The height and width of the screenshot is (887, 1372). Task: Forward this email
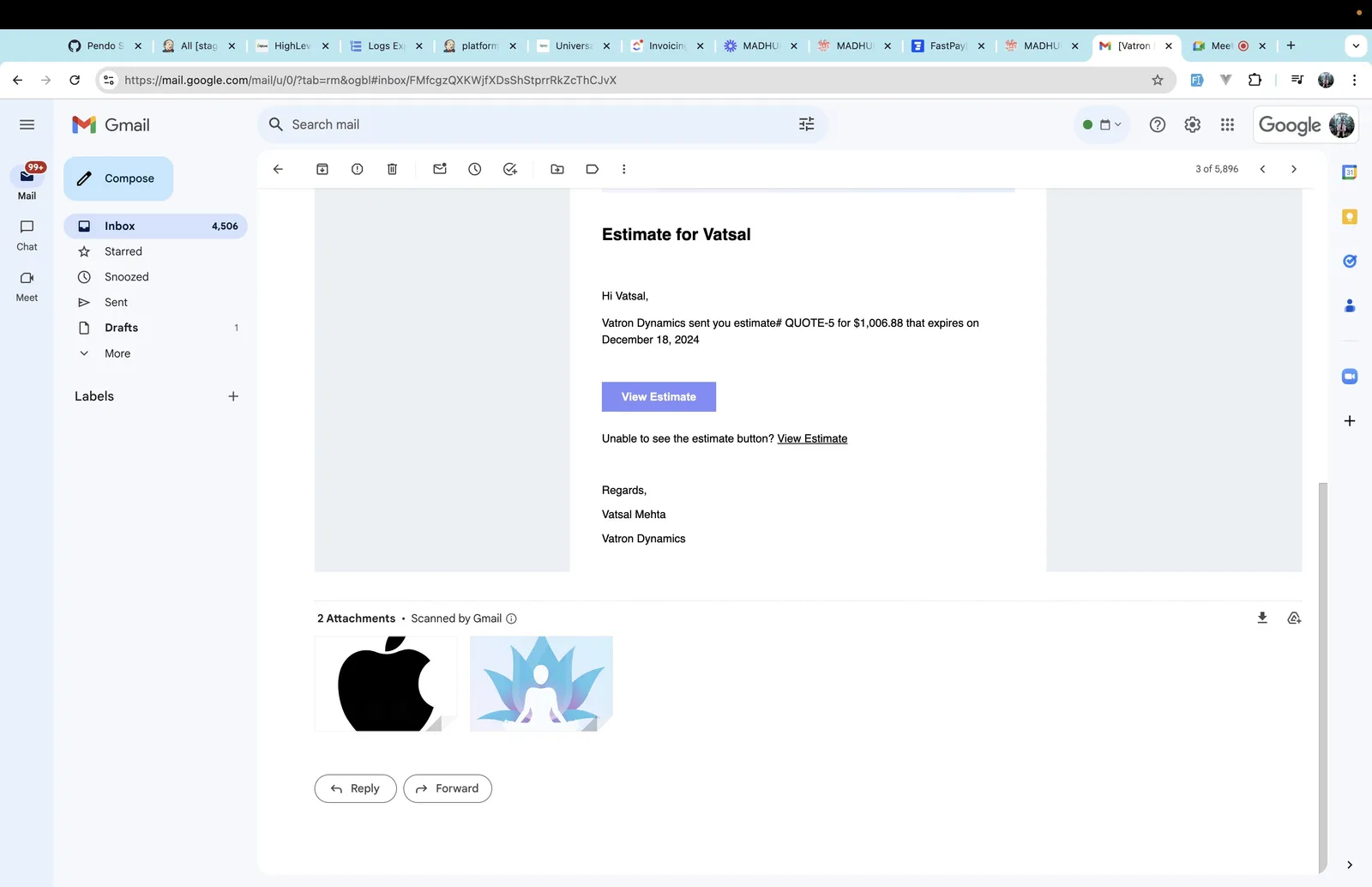click(448, 788)
